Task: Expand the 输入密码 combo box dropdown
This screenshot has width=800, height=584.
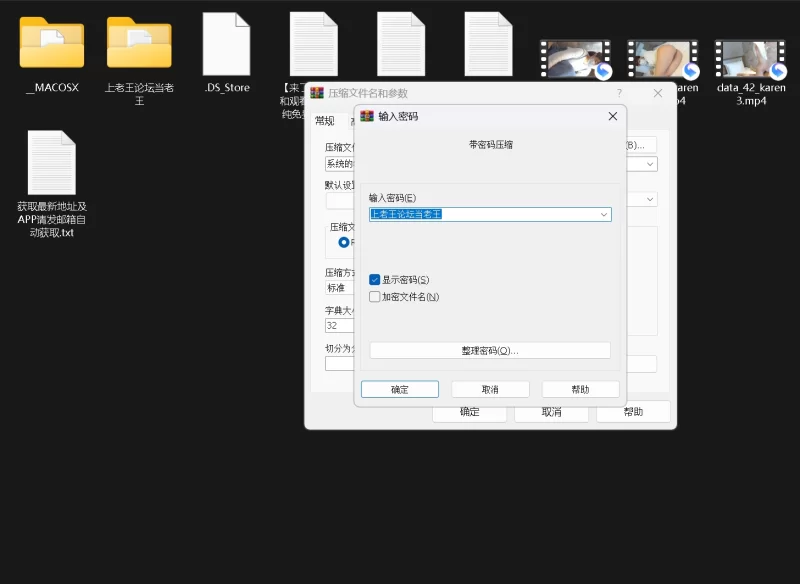Action: 604,215
